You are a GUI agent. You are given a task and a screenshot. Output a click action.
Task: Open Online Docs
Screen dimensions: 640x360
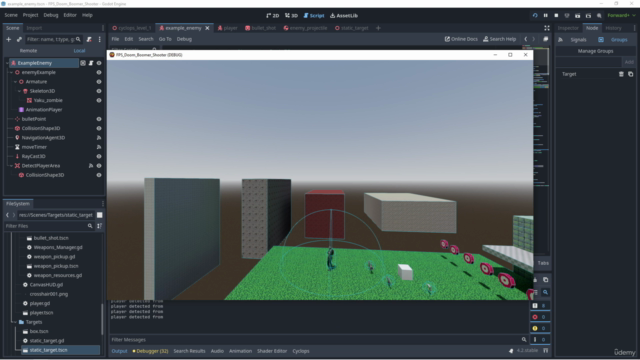(x=461, y=39)
